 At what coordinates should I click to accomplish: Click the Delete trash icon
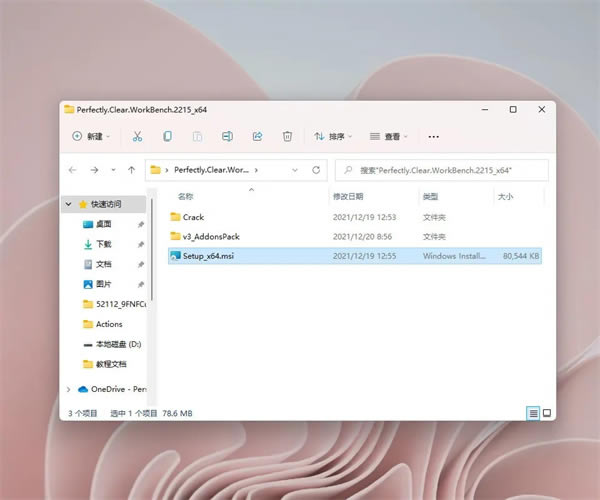tap(287, 137)
